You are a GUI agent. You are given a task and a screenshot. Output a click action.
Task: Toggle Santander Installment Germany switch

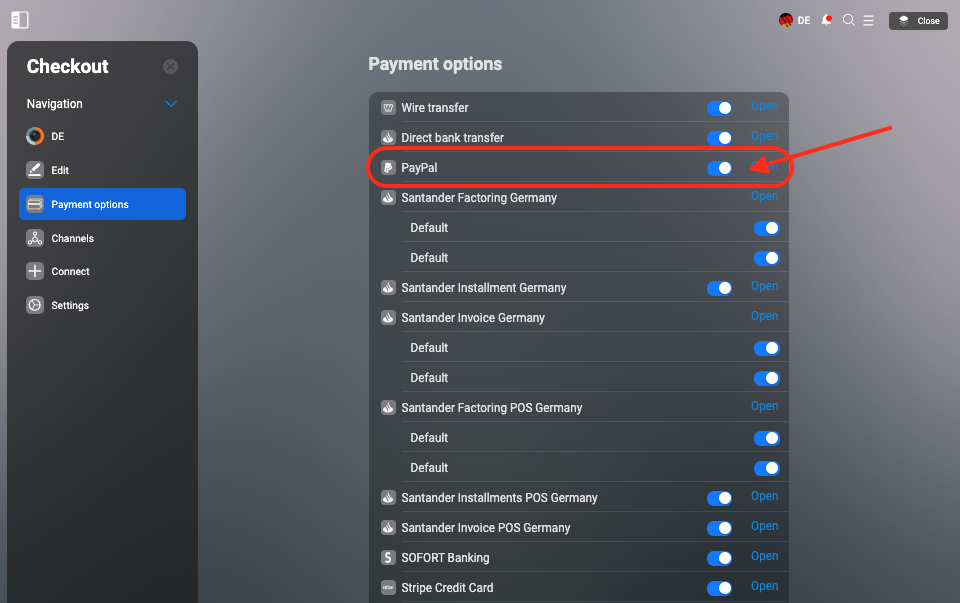coord(719,288)
